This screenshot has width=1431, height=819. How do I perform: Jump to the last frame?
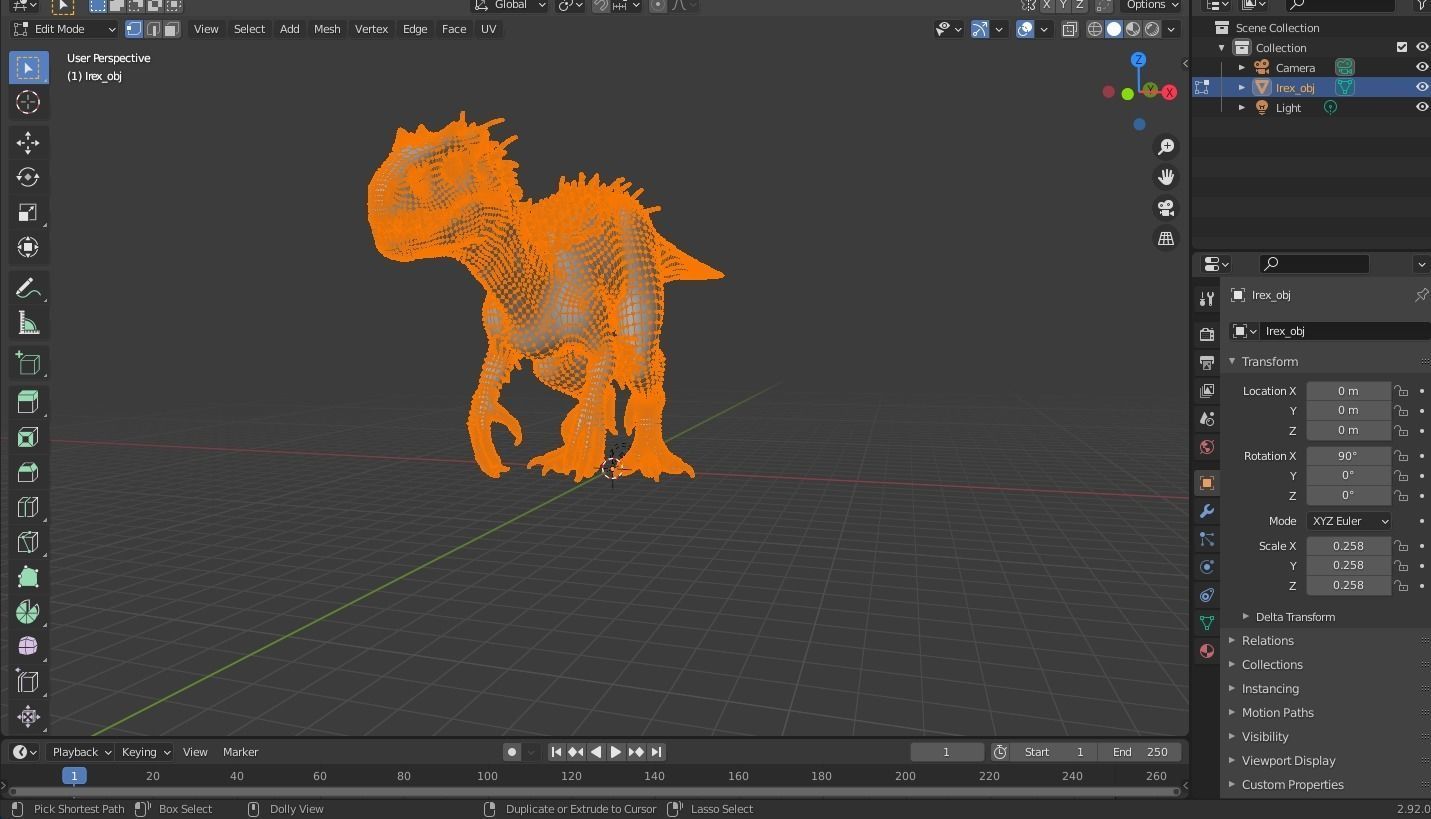tap(656, 752)
